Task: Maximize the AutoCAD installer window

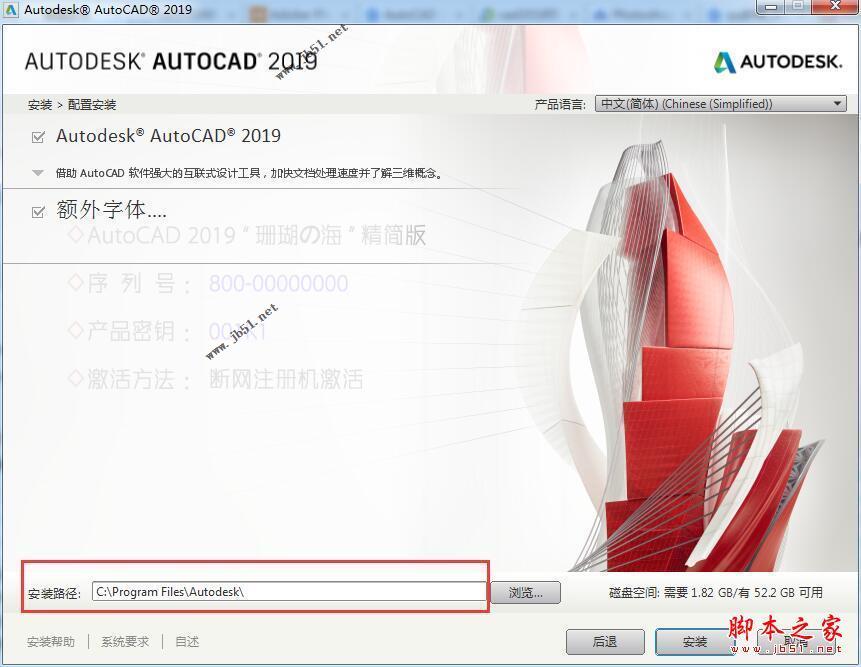Action: click(x=799, y=8)
